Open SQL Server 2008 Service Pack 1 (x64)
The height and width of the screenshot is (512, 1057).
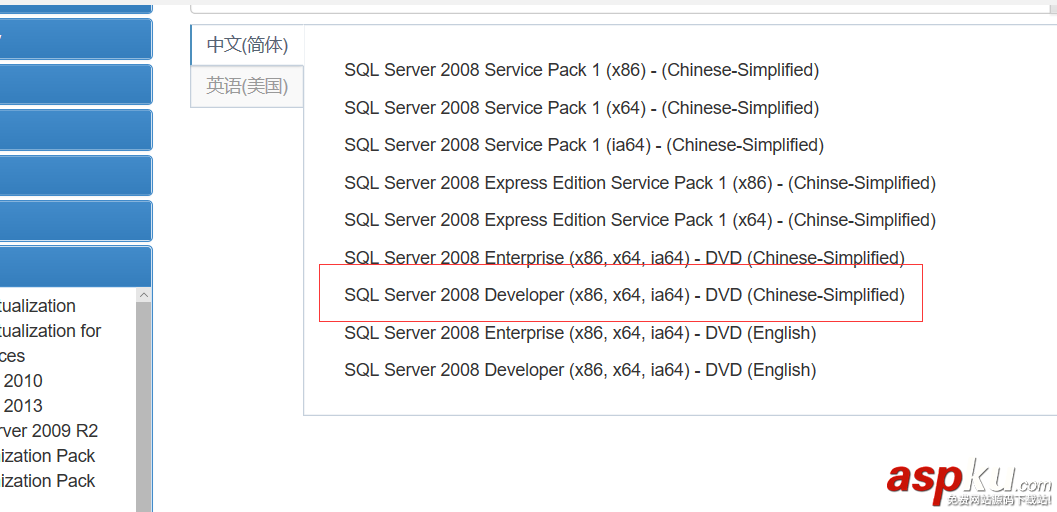(581, 108)
